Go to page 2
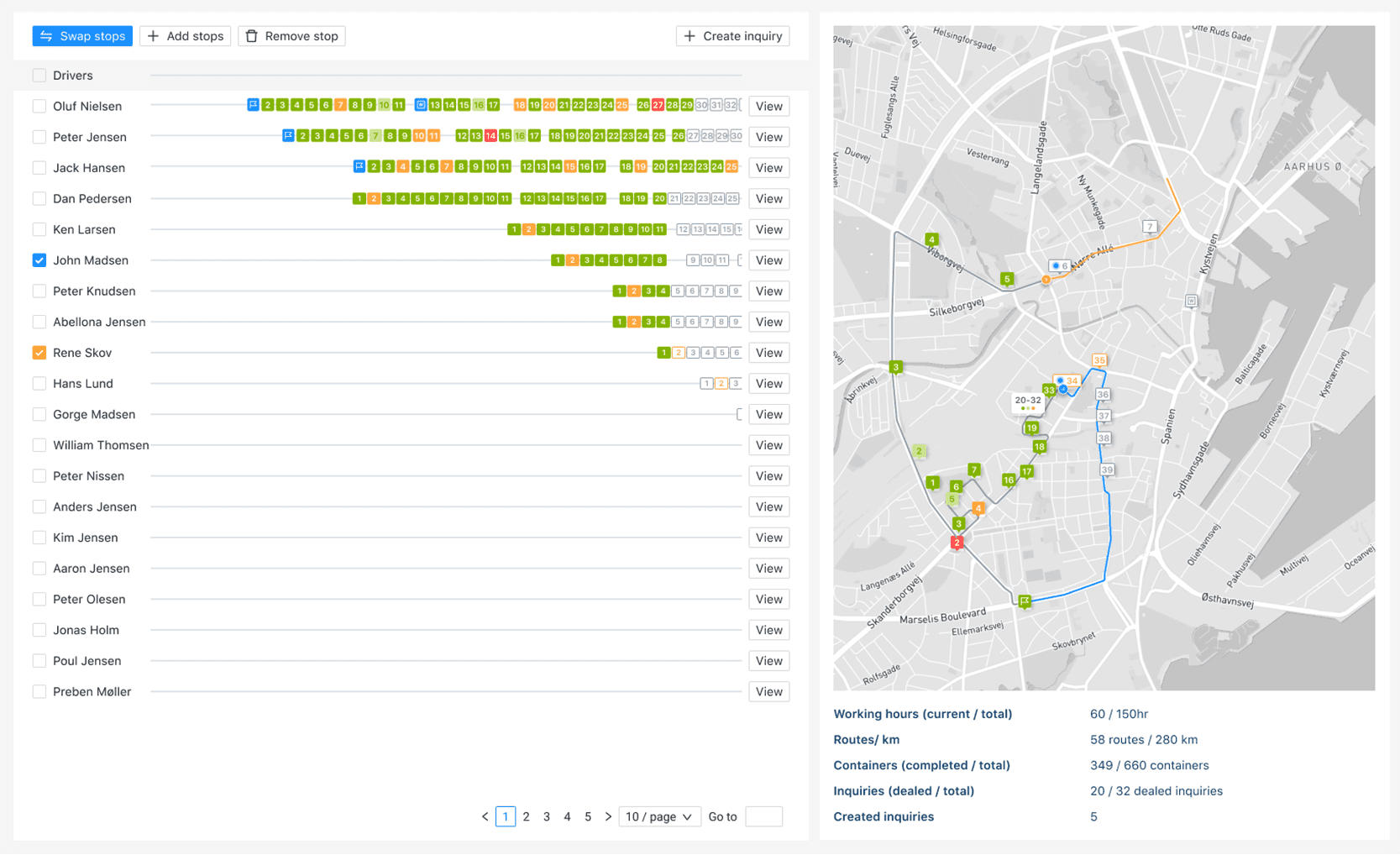The width and height of the screenshot is (1400, 855). pyautogui.click(x=527, y=816)
